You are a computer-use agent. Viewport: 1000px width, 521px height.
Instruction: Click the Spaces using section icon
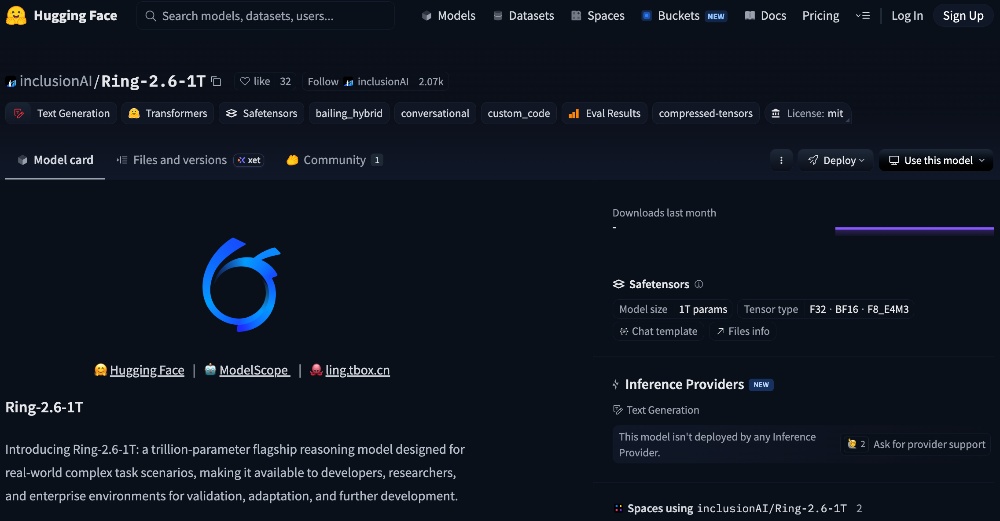pyautogui.click(x=618, y=508)
